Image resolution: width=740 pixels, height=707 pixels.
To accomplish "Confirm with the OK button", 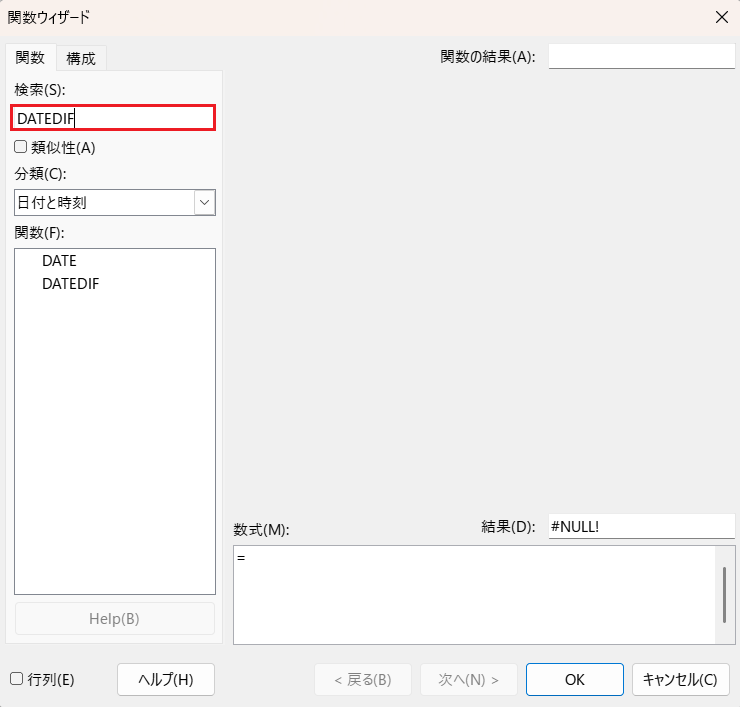I will [x=574, y=679].
